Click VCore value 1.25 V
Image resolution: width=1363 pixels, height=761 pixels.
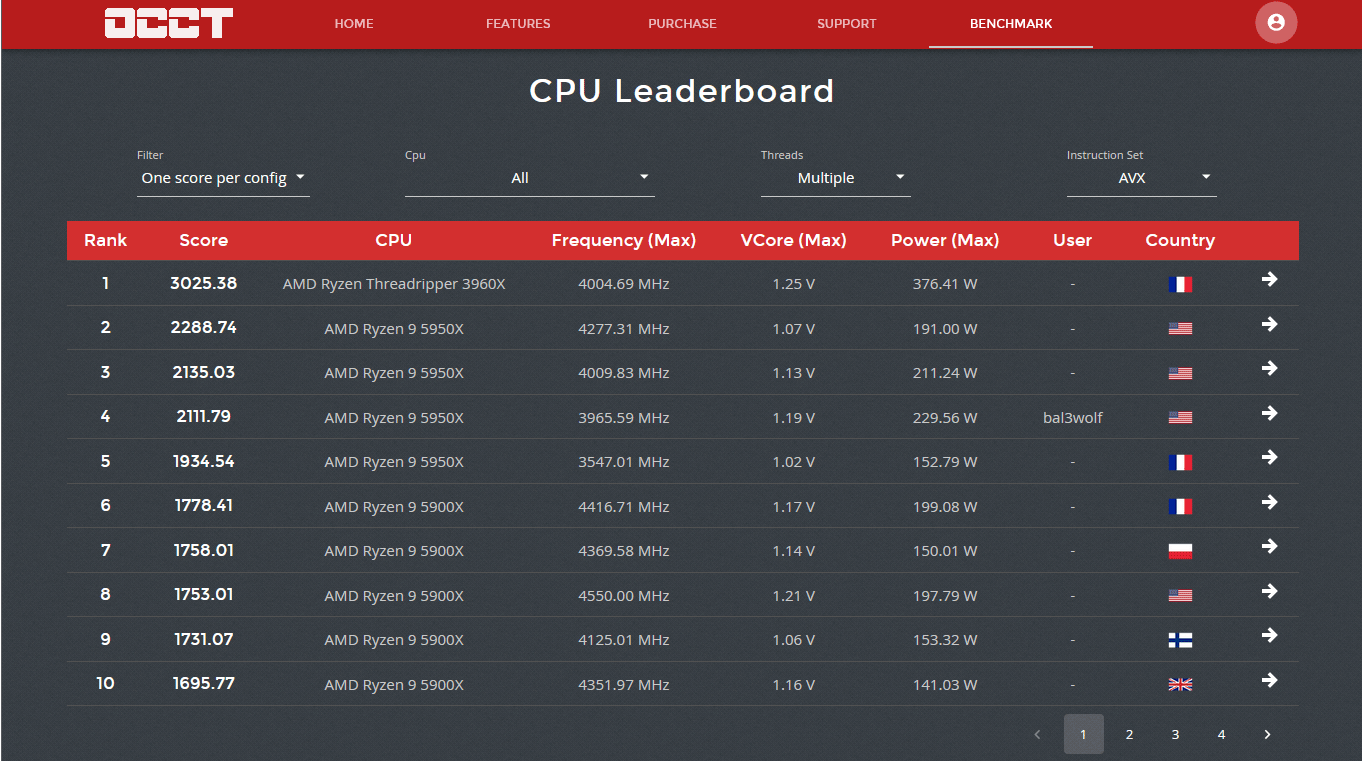coord(794,284)
